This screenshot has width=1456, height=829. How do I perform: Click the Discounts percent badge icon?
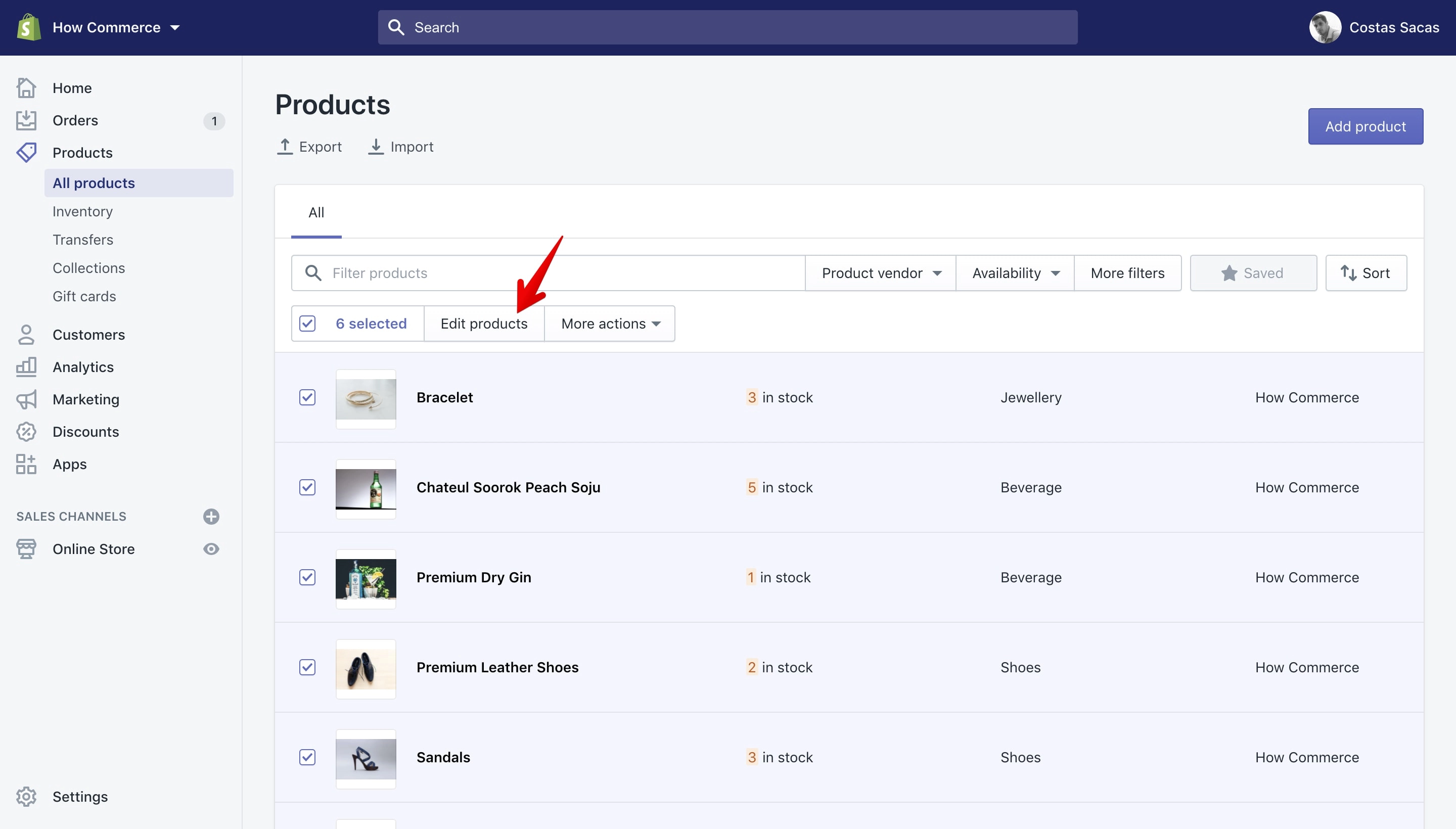(x=26, y=432)
